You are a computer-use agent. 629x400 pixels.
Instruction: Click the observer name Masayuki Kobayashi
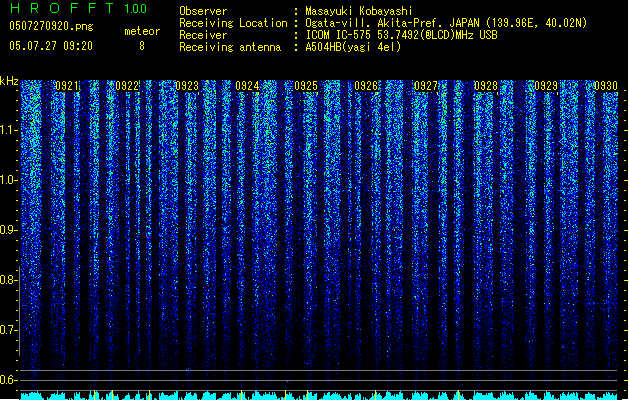point(359,11)
